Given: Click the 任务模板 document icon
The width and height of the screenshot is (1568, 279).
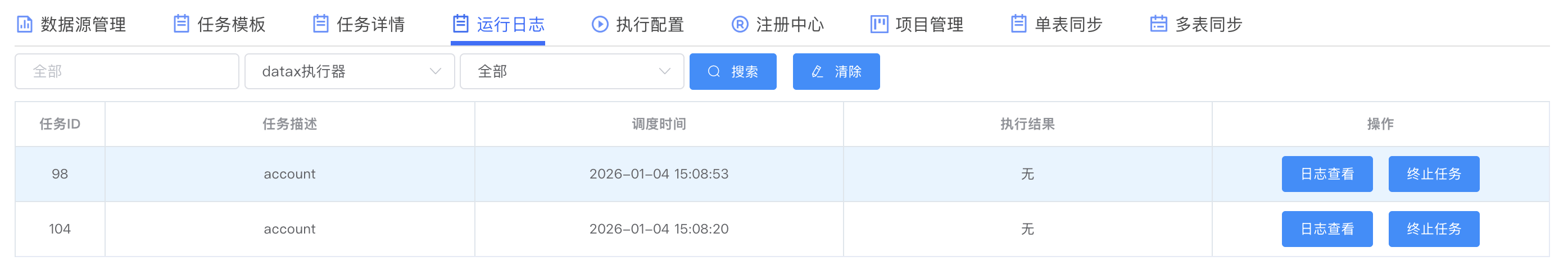Looking at the screenshot, I should pyautogui.click(x=182, y=24).
